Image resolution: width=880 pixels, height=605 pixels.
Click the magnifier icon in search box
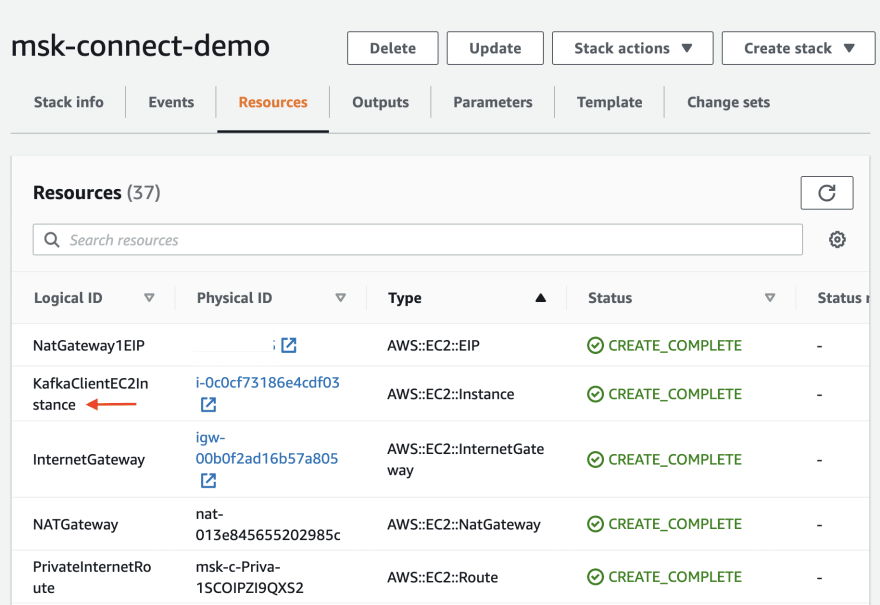(51, 240)
